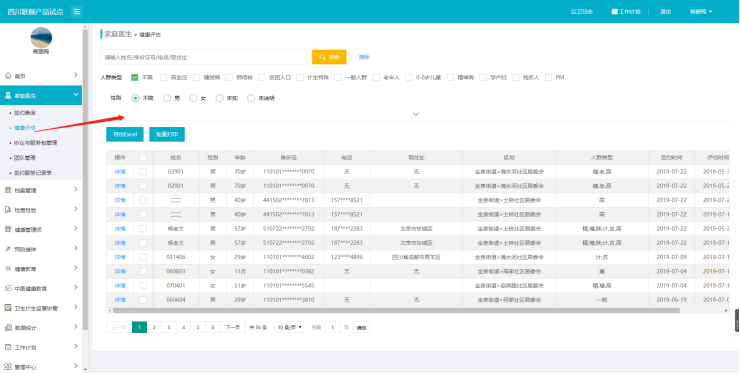Click the 数据统计 bar chart icon
Screen dimensions: 740x374
click(x=8, y=327)
